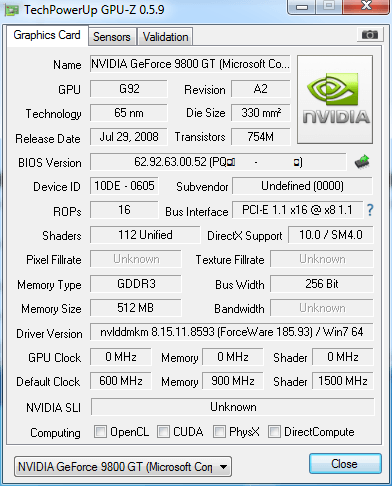Click the Technology field showing 65 nm

pos(129,113)
